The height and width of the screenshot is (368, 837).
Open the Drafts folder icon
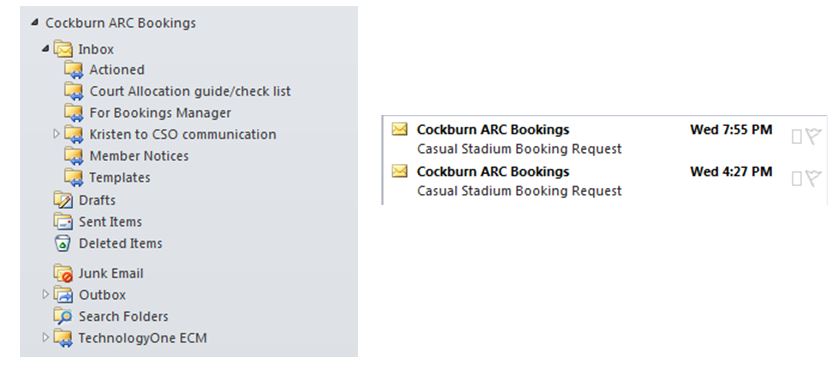63,200
